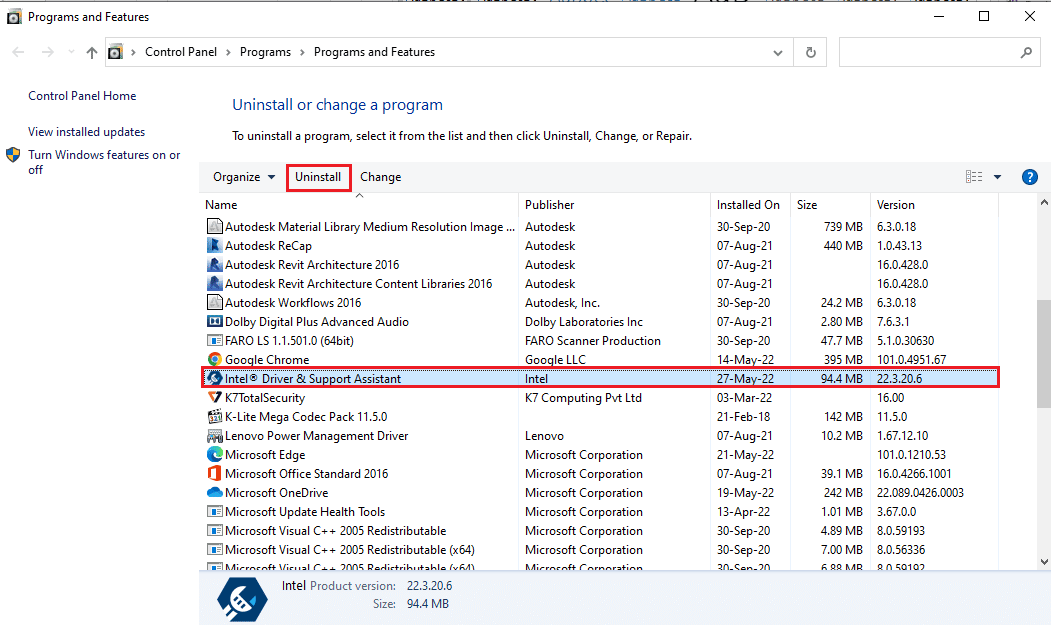Click the search magnifier icon
Image resolution: width=1051 pixels, height=625 pixels.
pyautogui.click(x=1026, y=52)
